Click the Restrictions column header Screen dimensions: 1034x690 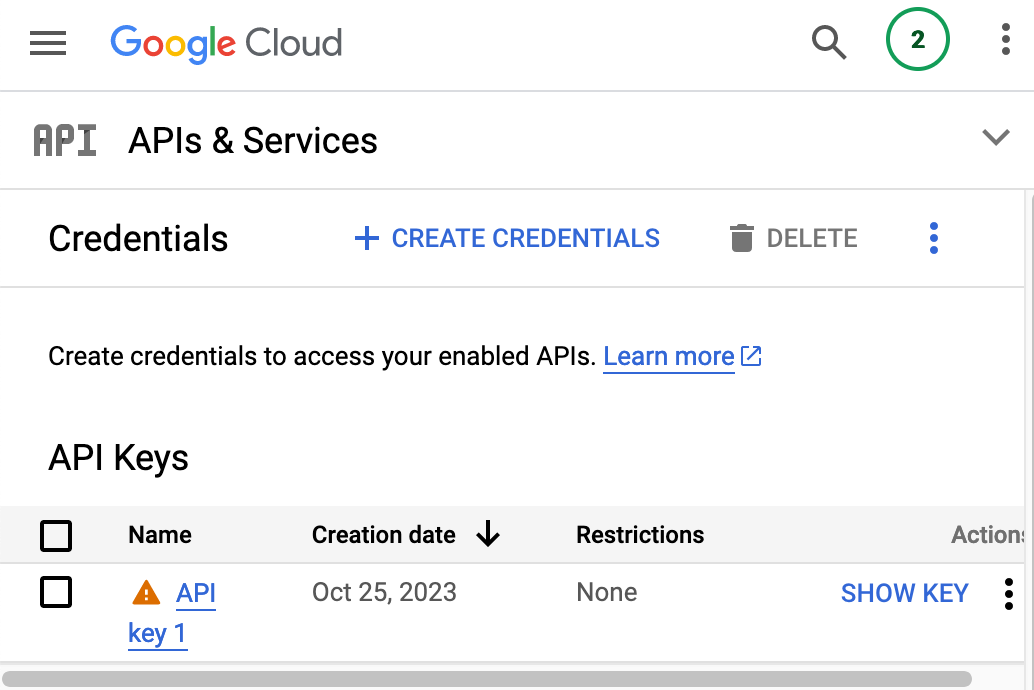pos(640,535)
